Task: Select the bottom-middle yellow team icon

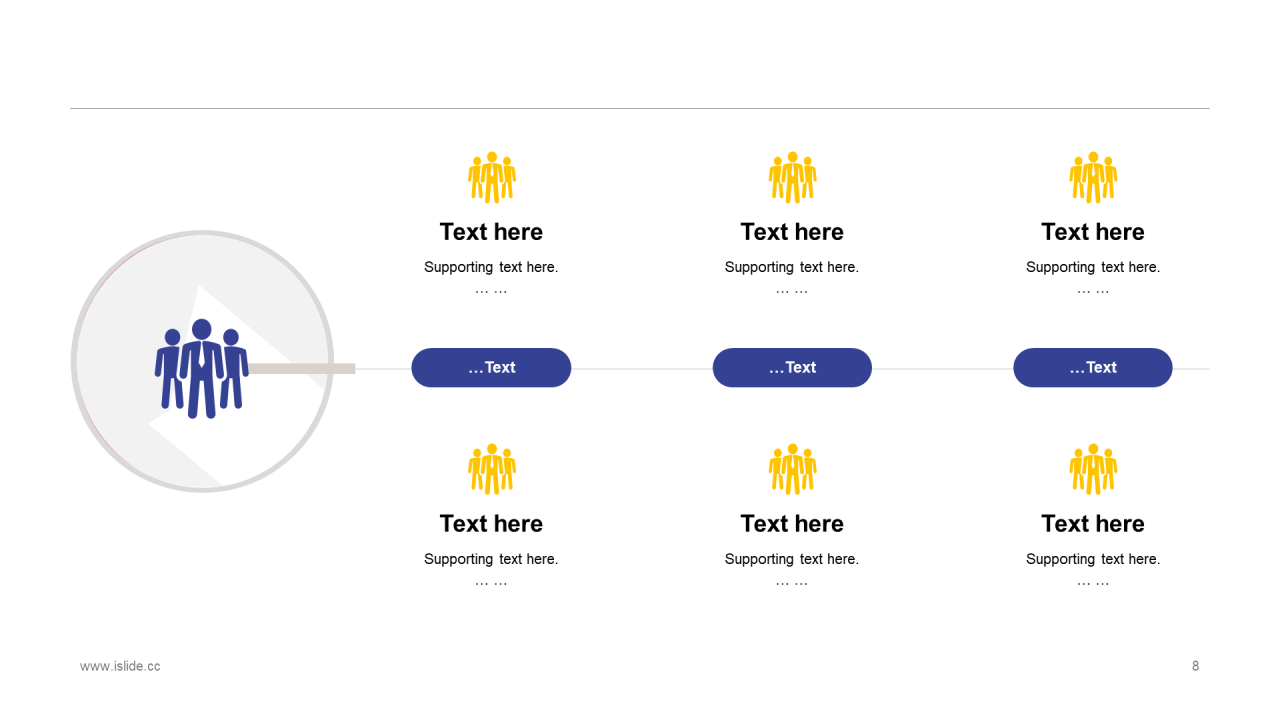Action: (x=793, y=470)
